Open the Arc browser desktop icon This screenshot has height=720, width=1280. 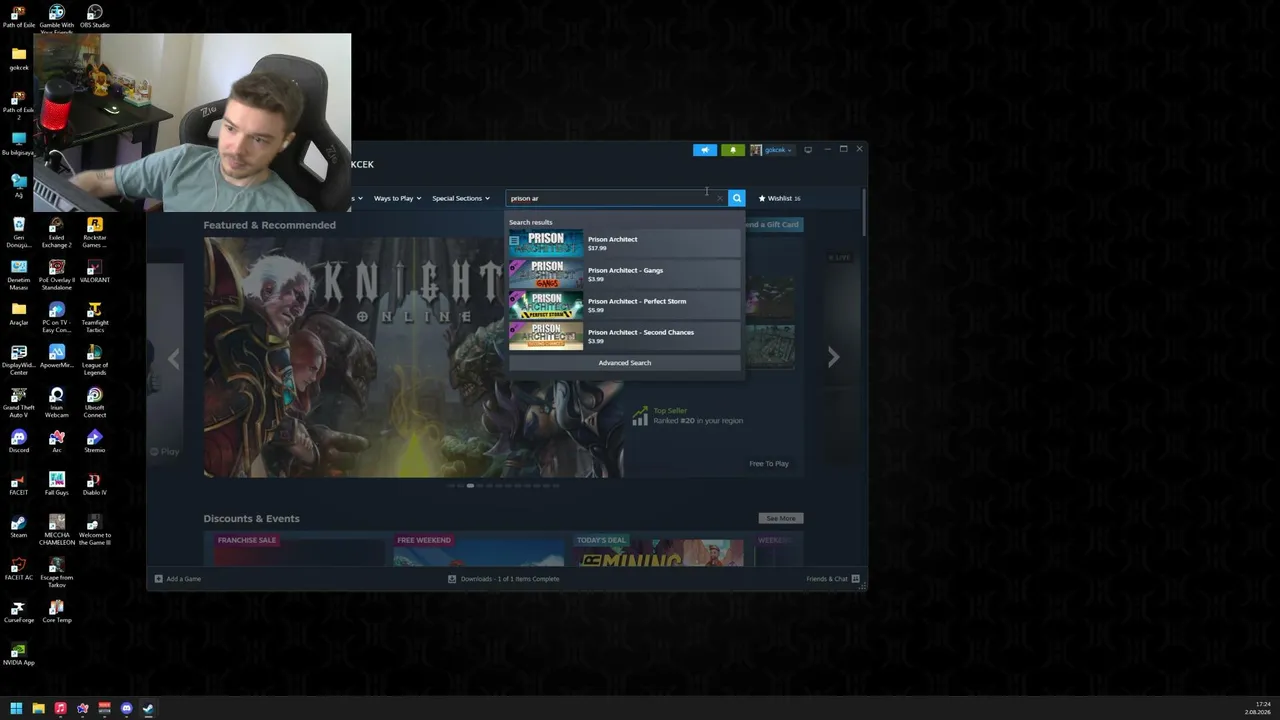[57, 441]
